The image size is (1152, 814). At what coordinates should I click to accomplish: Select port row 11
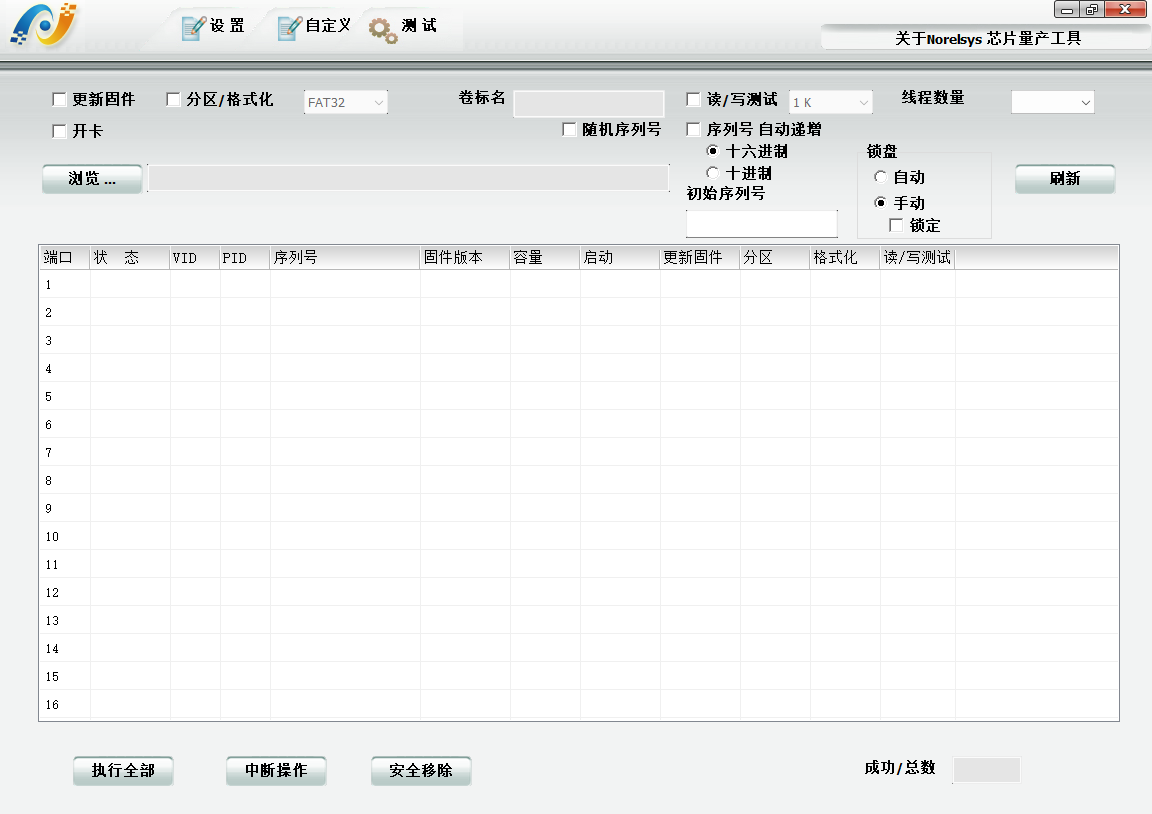point(579,564)
